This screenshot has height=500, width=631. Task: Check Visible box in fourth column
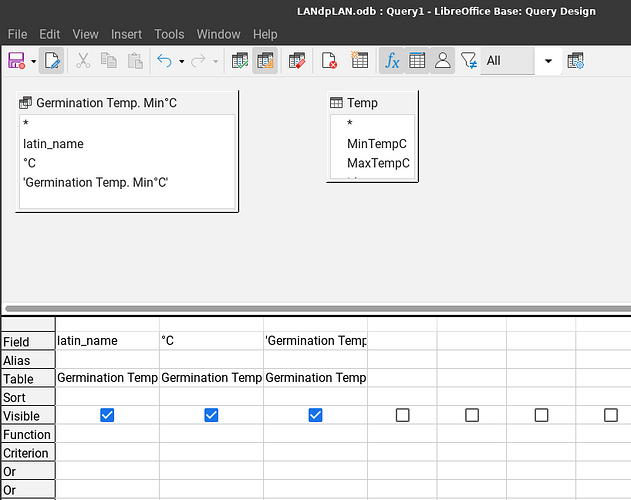(402, 415)
